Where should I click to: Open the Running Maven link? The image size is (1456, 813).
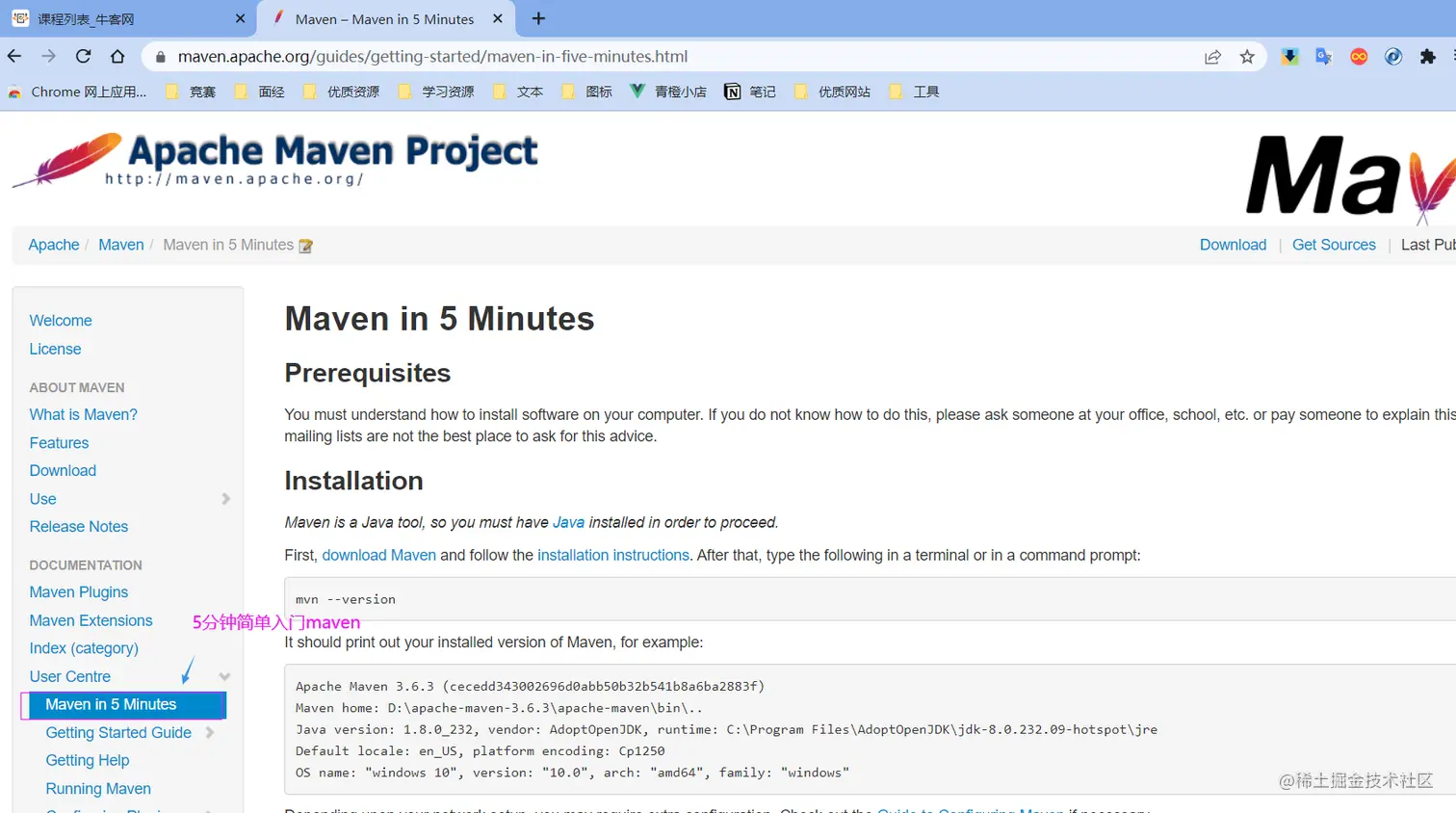pyautogui.click(x=98, y=789)
